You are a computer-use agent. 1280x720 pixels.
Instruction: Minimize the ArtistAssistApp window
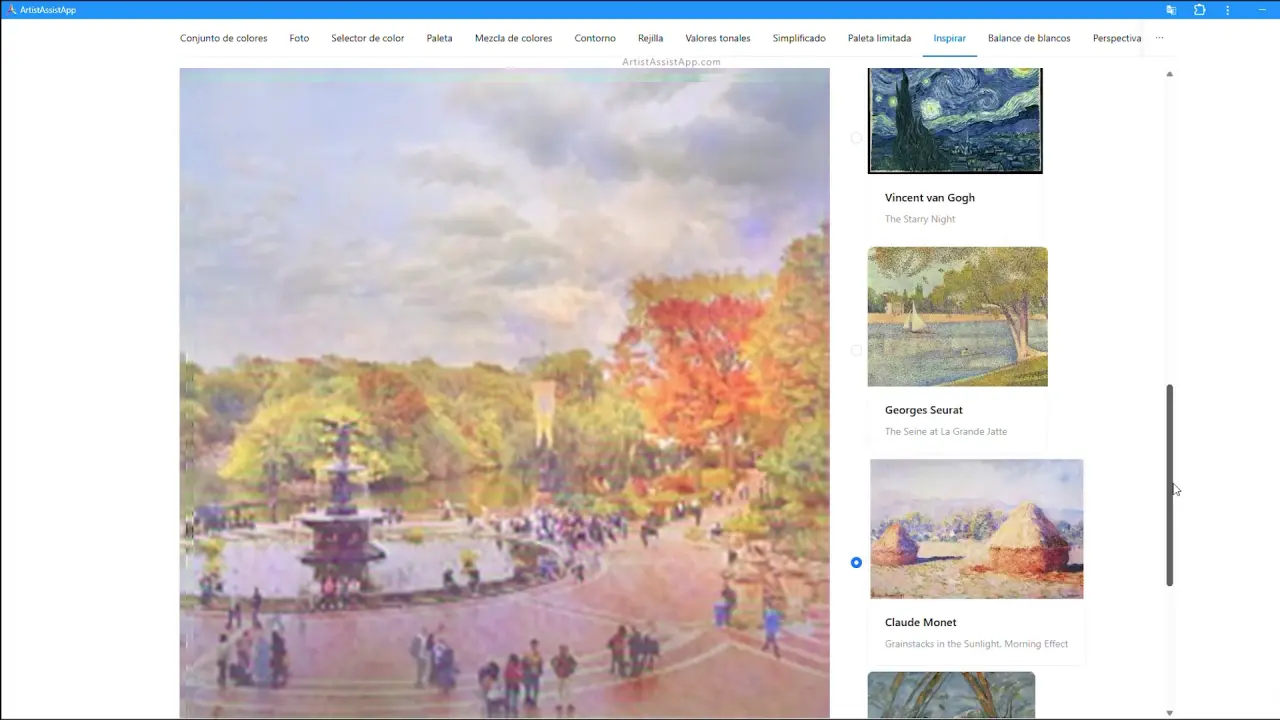tap(1262, 10)
